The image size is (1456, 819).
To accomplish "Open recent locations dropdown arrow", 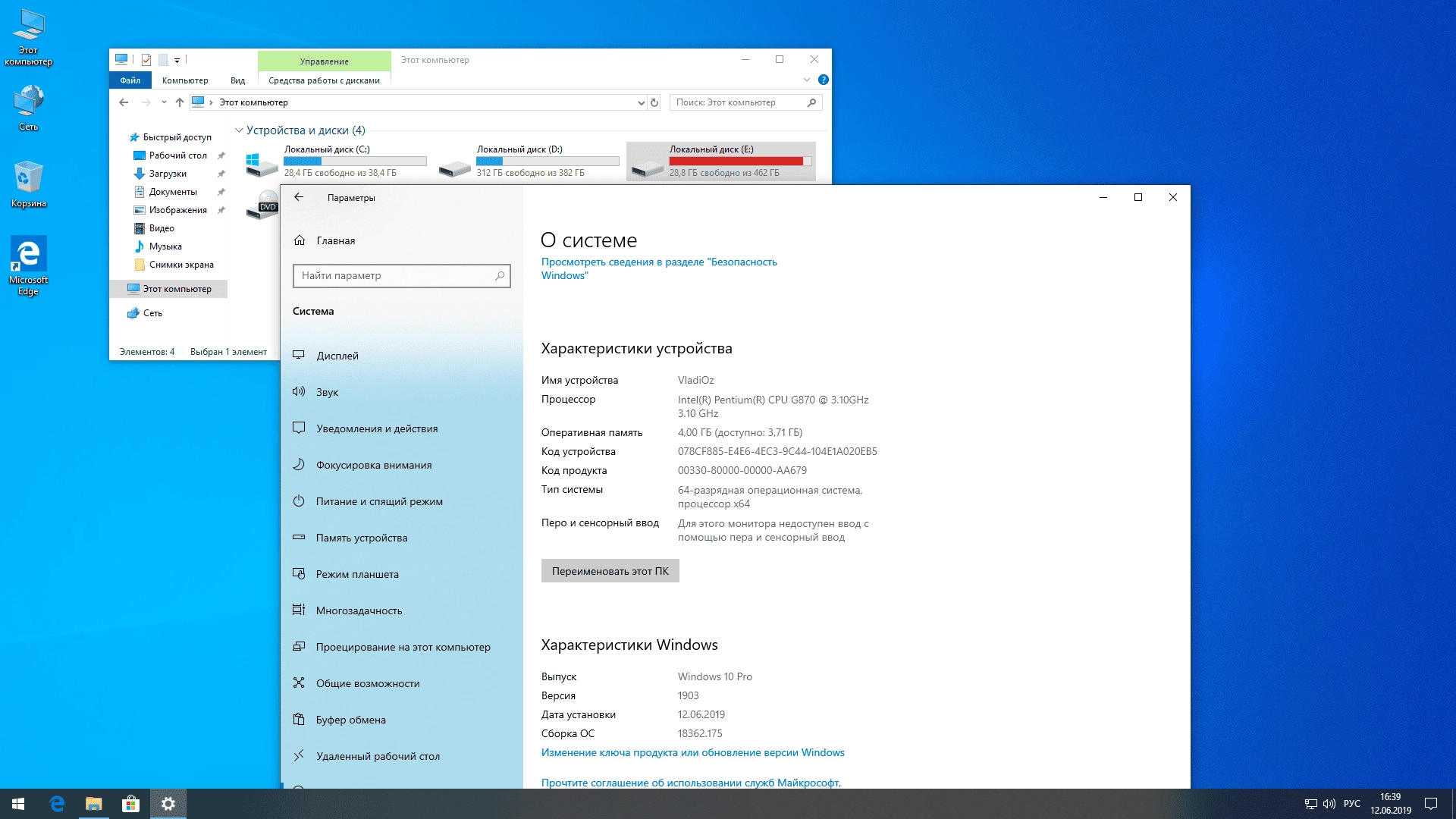I will coord(164,102).
